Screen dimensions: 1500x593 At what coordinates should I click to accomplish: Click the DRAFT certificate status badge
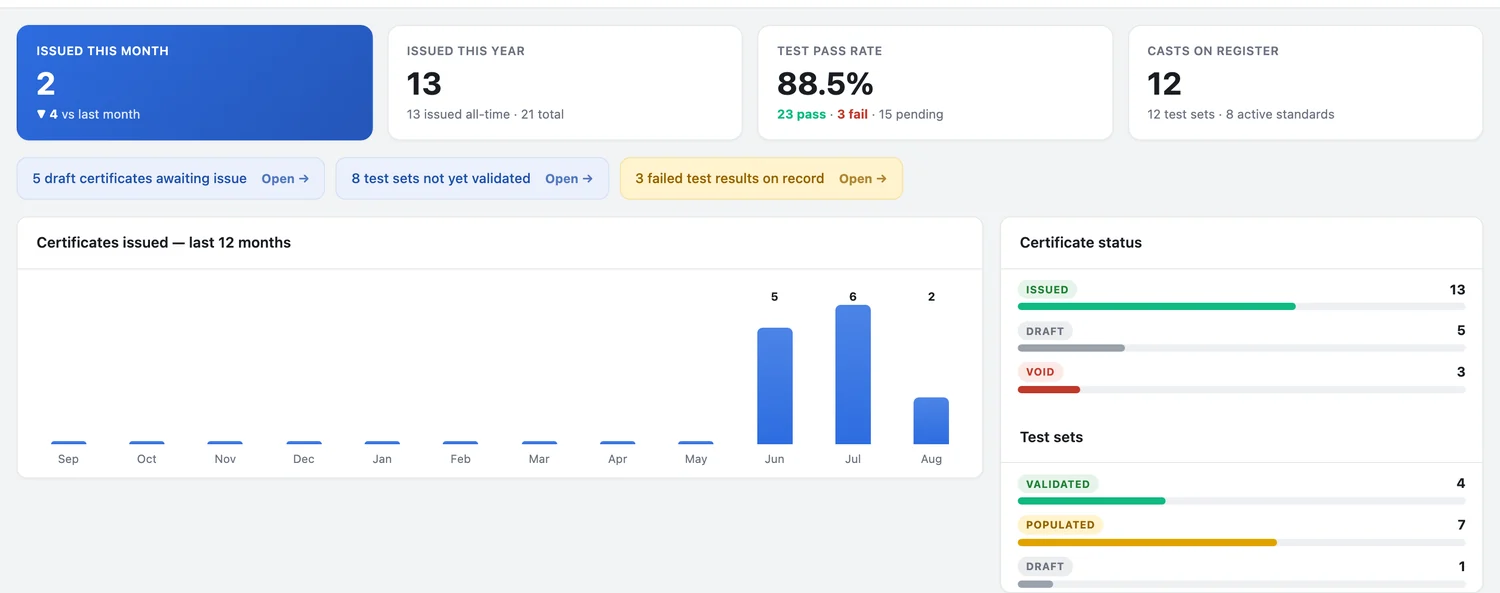point(1045,331)
